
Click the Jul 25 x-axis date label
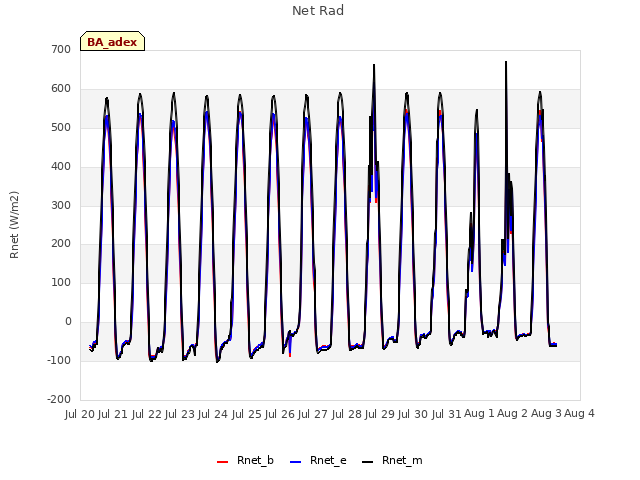[247, 414]
